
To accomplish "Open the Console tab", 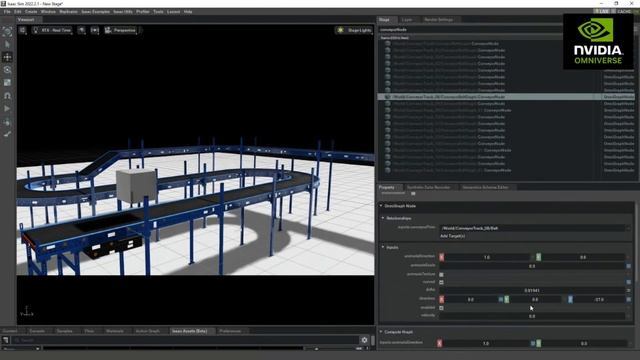I will coord(37,331).
